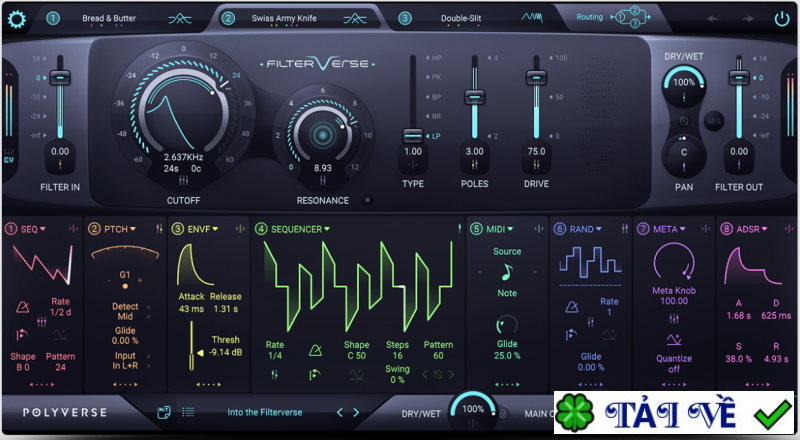Open modulator 5 MIDI type dropdown
Viewport: 800px width, 440px height.
[499, 229]
